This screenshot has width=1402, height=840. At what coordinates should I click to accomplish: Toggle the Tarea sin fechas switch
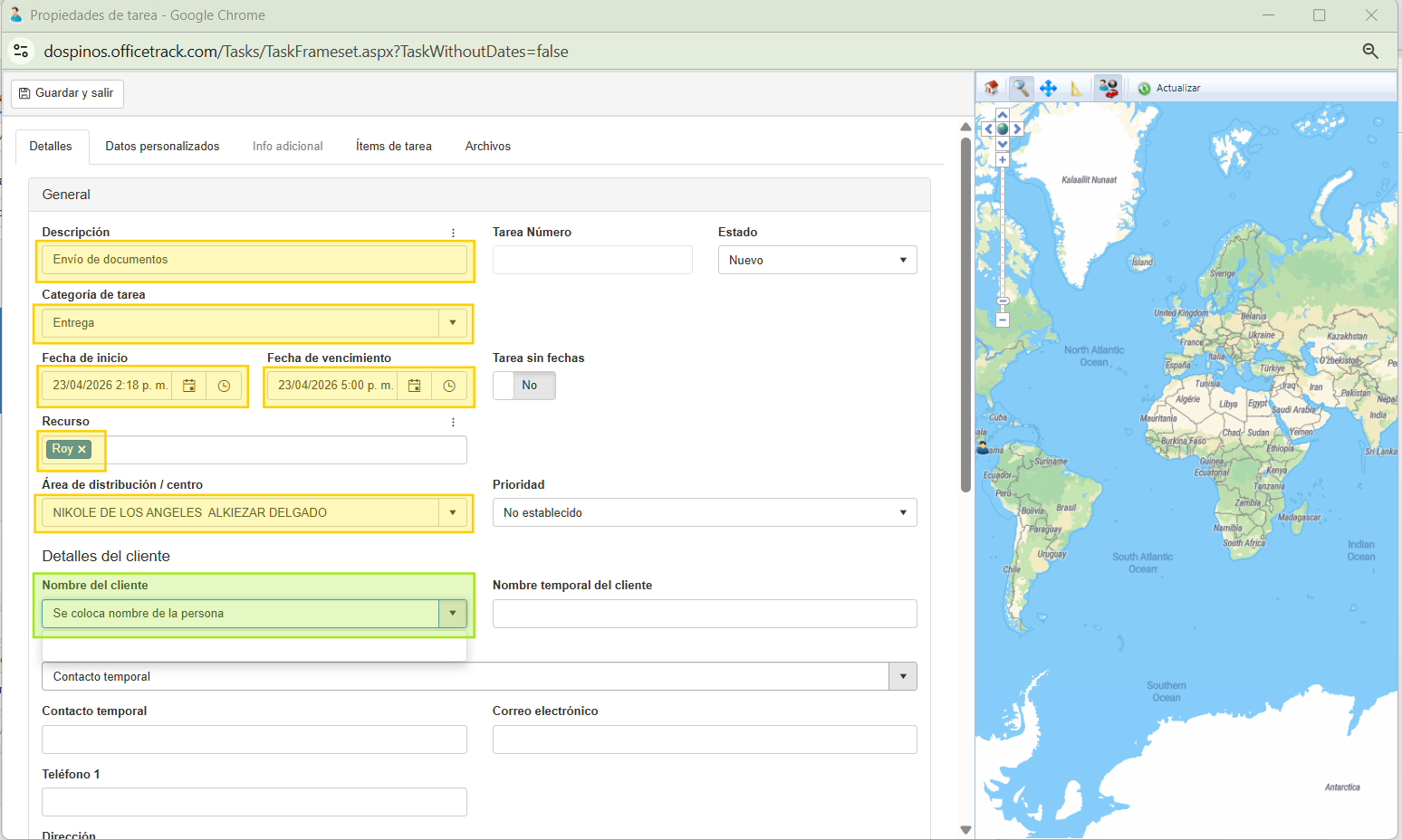tap(523, 386)
